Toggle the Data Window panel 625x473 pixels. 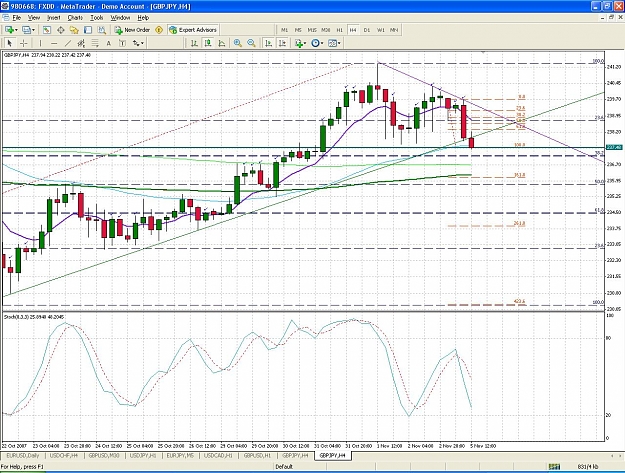[x=61, y=30]
